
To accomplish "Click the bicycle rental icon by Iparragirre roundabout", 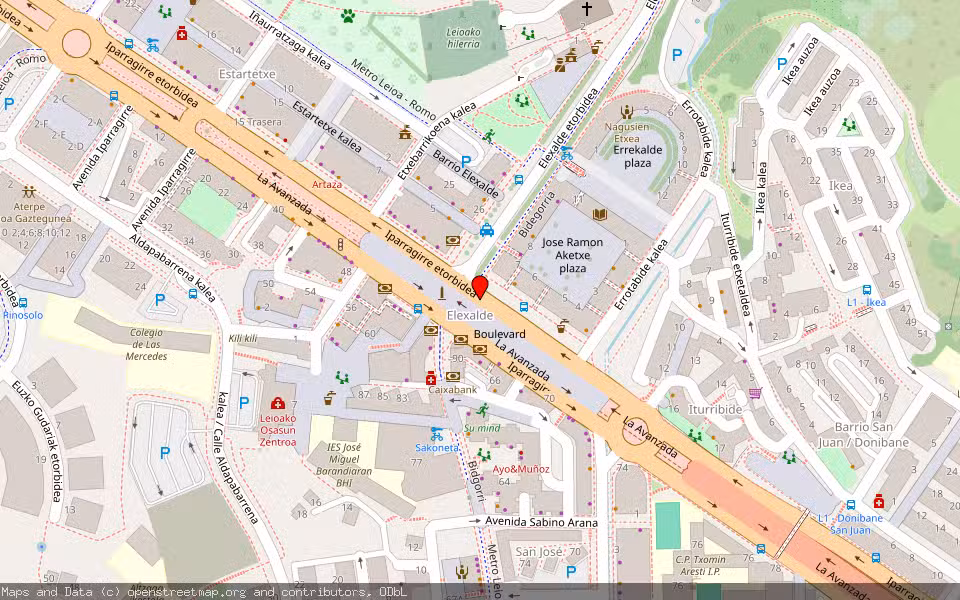I will 153,45.
